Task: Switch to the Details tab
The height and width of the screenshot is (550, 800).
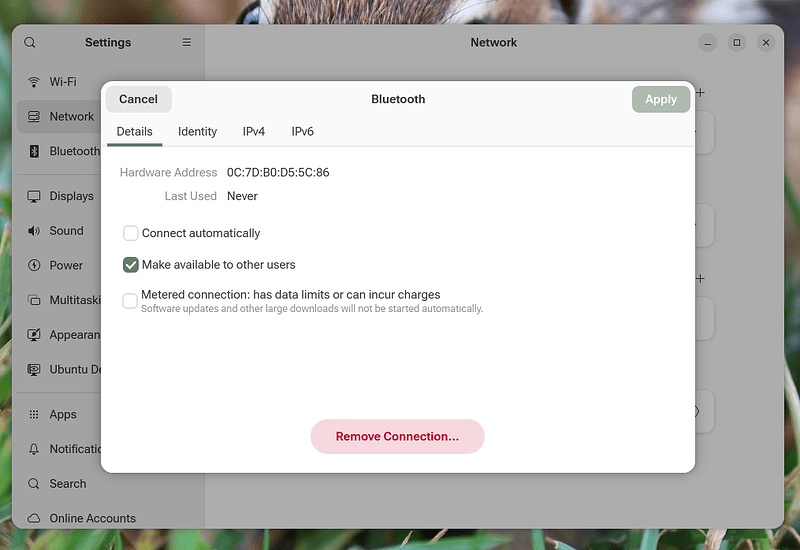Action: 135,132
